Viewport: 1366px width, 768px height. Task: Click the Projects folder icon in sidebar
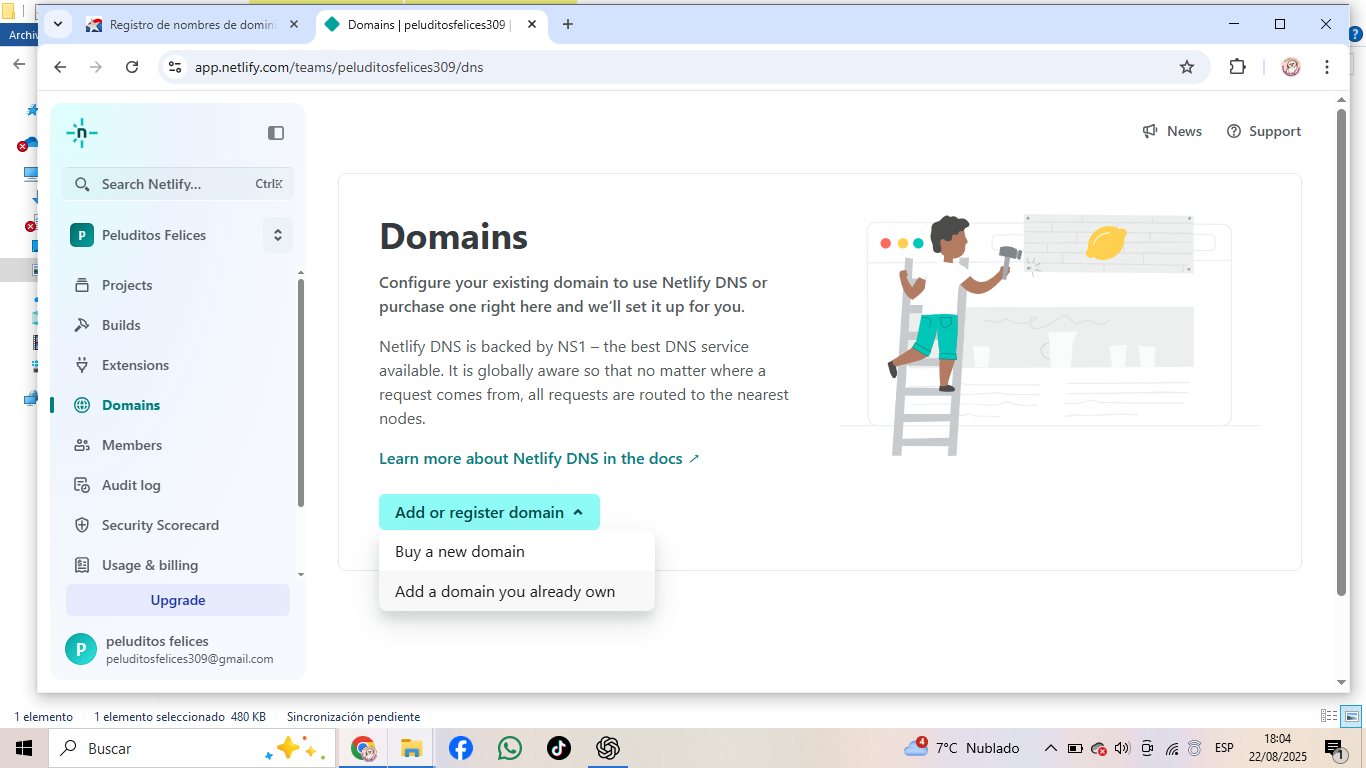click(82, 285)
